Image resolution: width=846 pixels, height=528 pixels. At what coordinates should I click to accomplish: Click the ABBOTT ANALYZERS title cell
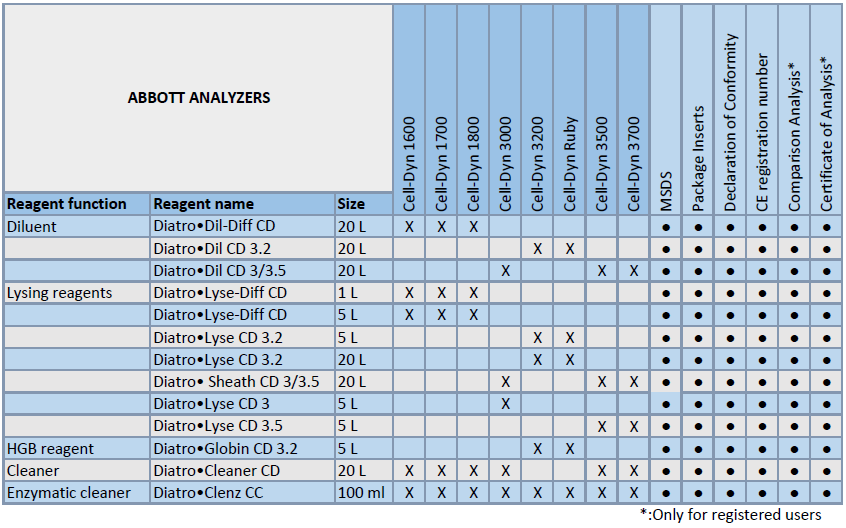point(199,98)
